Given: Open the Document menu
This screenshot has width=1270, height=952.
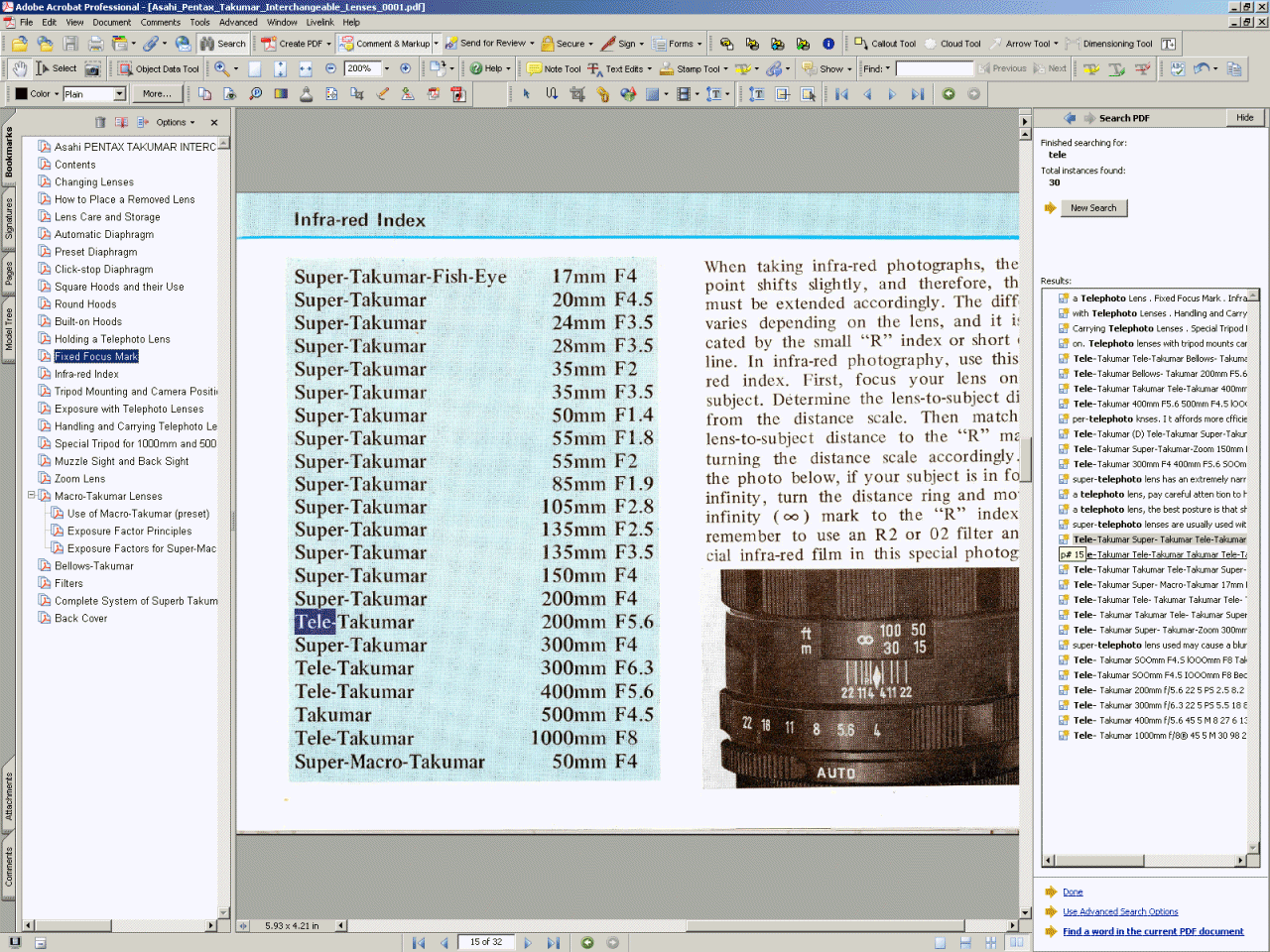Looking at the screenshot, I should (x=111, y=22).
